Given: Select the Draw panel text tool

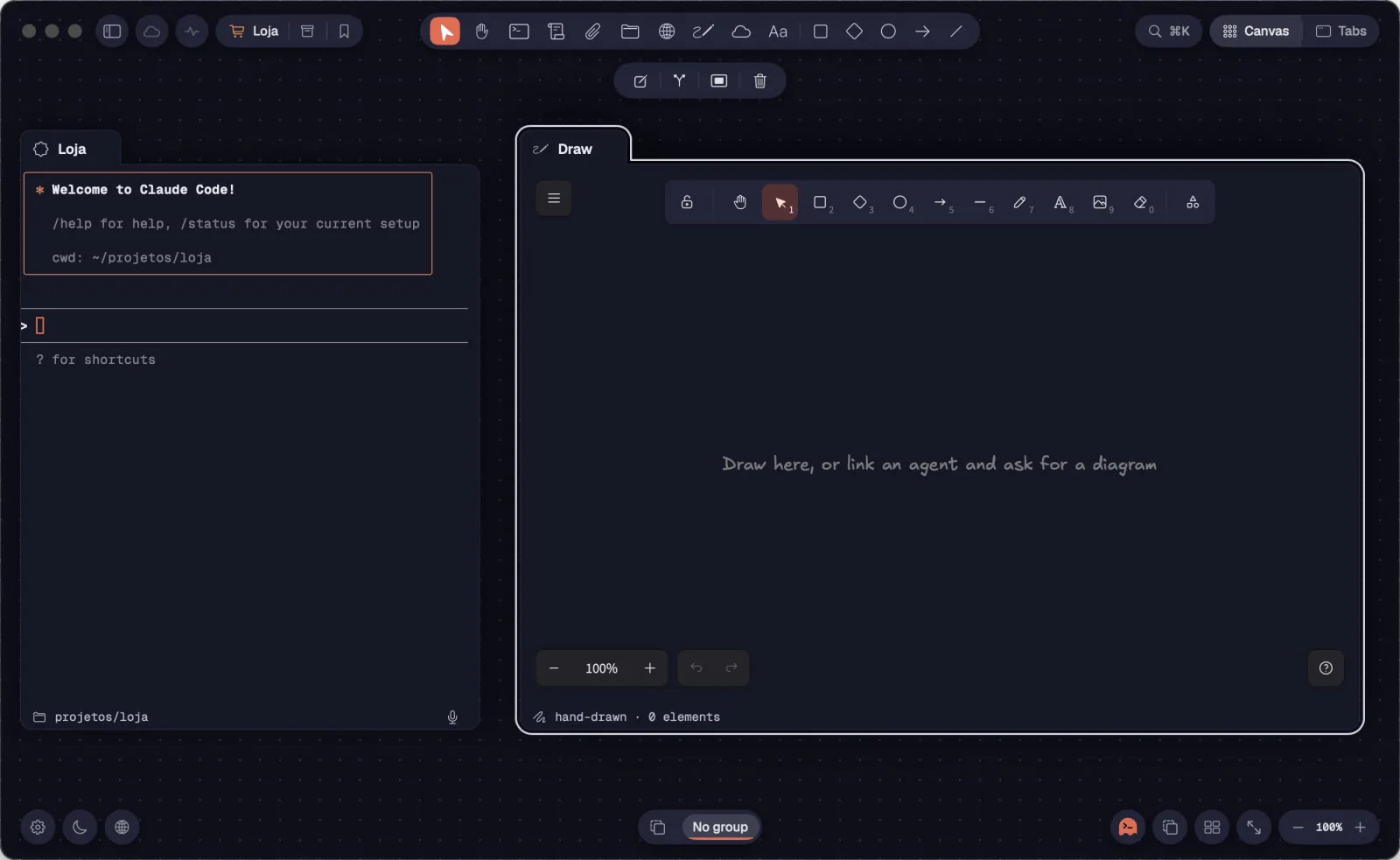Looking at the screenshot, I should pyautogui.click(x=1061, y=203).
